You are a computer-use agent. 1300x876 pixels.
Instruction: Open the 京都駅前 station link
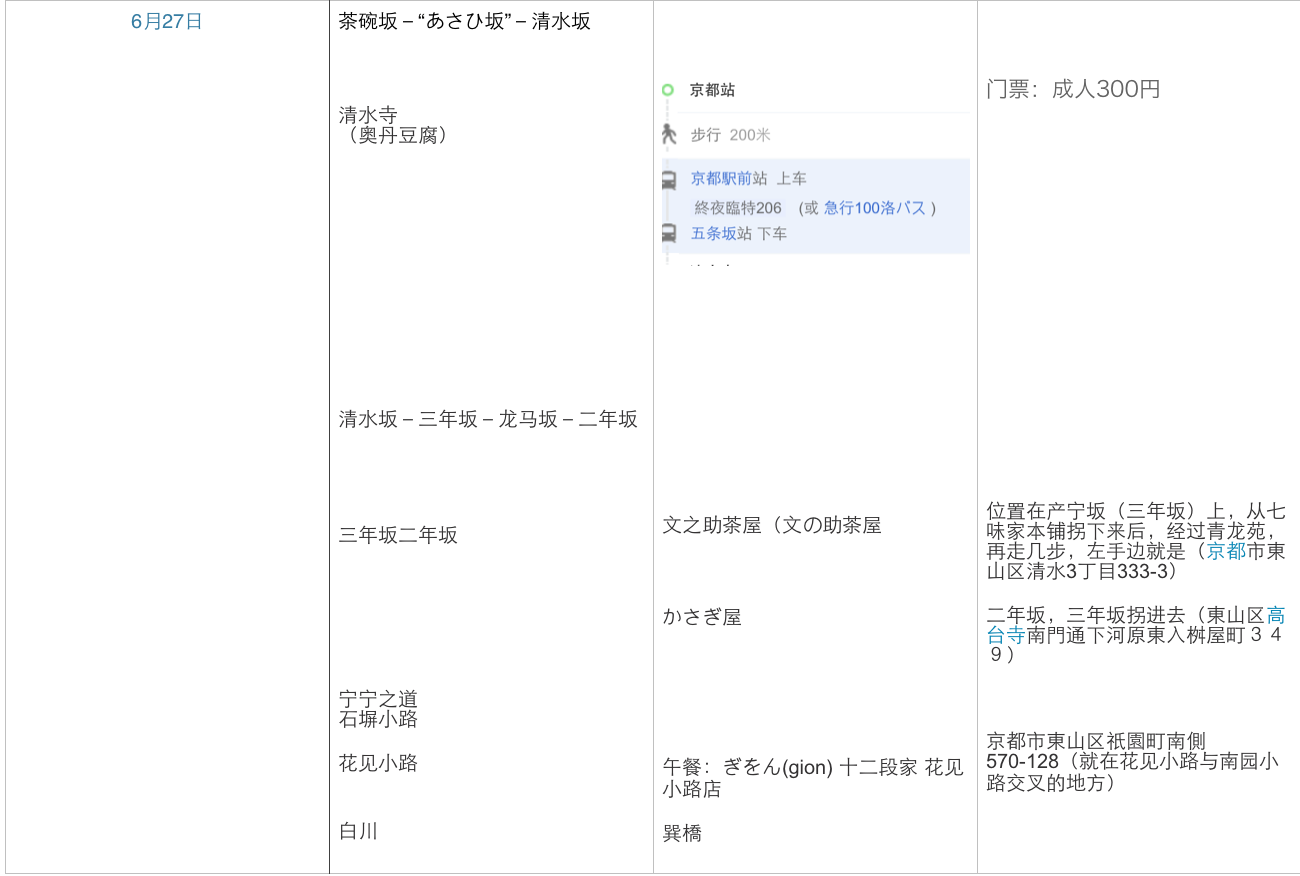tap(721, 179)
